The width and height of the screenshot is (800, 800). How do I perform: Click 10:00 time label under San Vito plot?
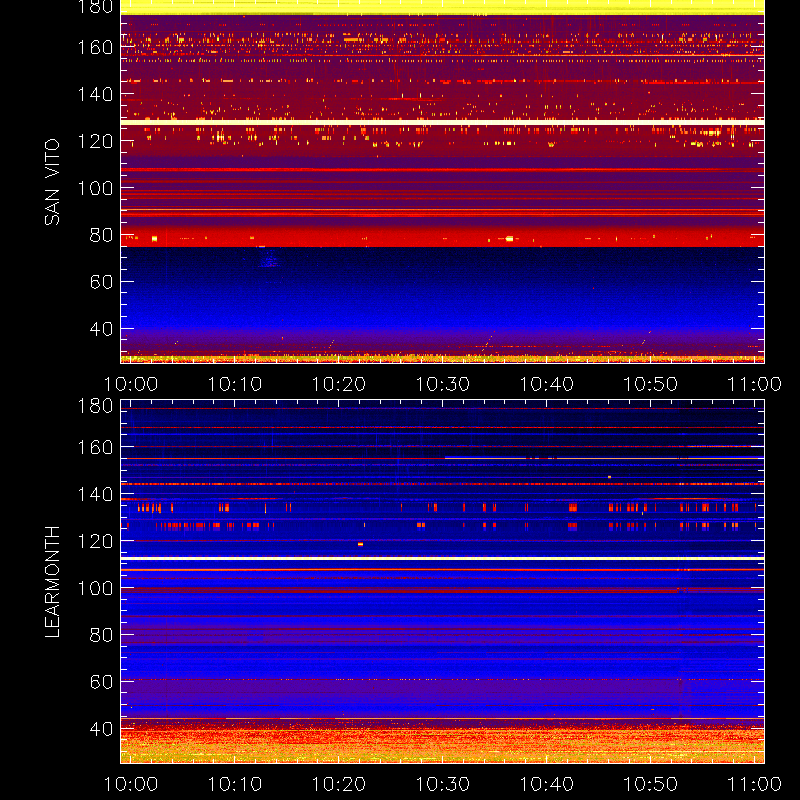pyautogui.click(x=131, y=384)
